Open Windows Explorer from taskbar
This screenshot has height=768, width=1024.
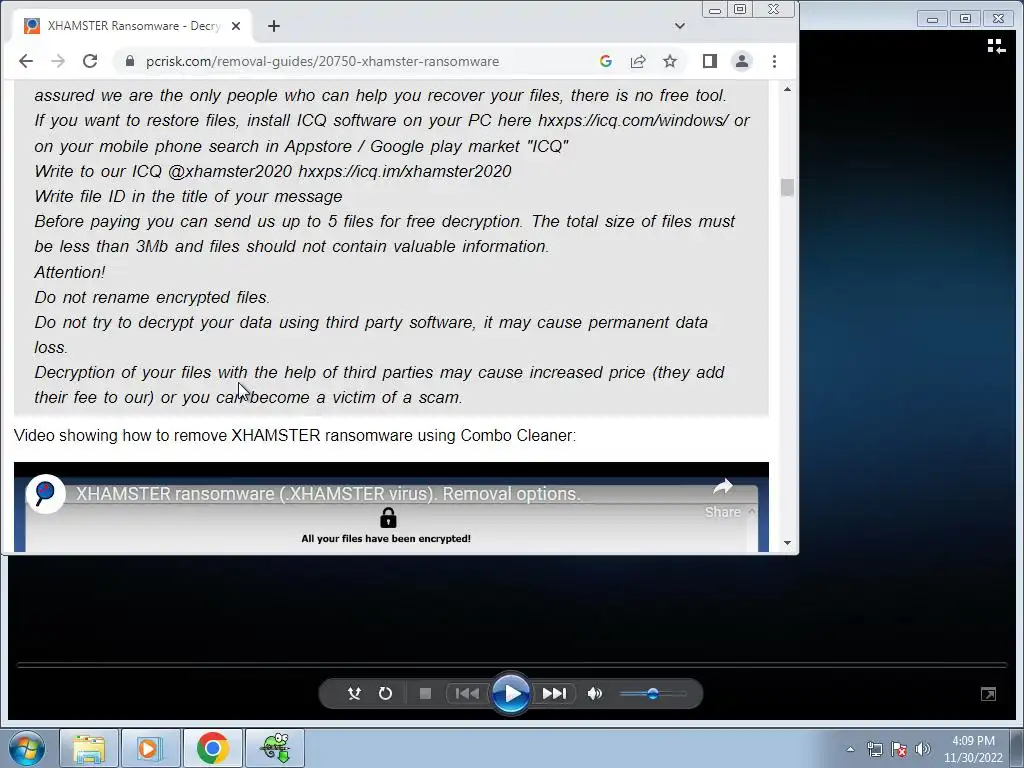pyautogui.click(x=89, y=748)
